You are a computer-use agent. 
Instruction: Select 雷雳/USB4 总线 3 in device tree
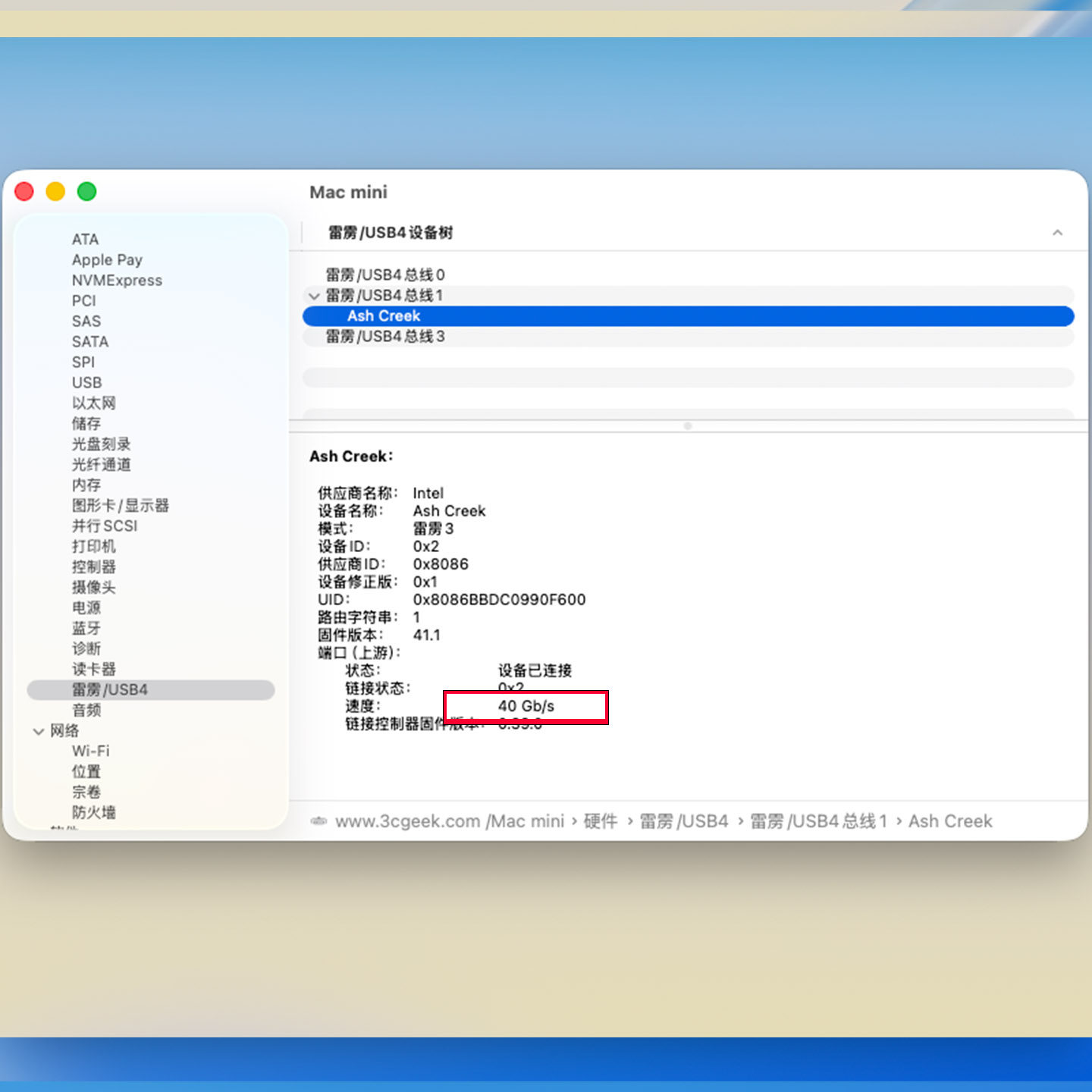pyautogui.click(x=386, y=336)
